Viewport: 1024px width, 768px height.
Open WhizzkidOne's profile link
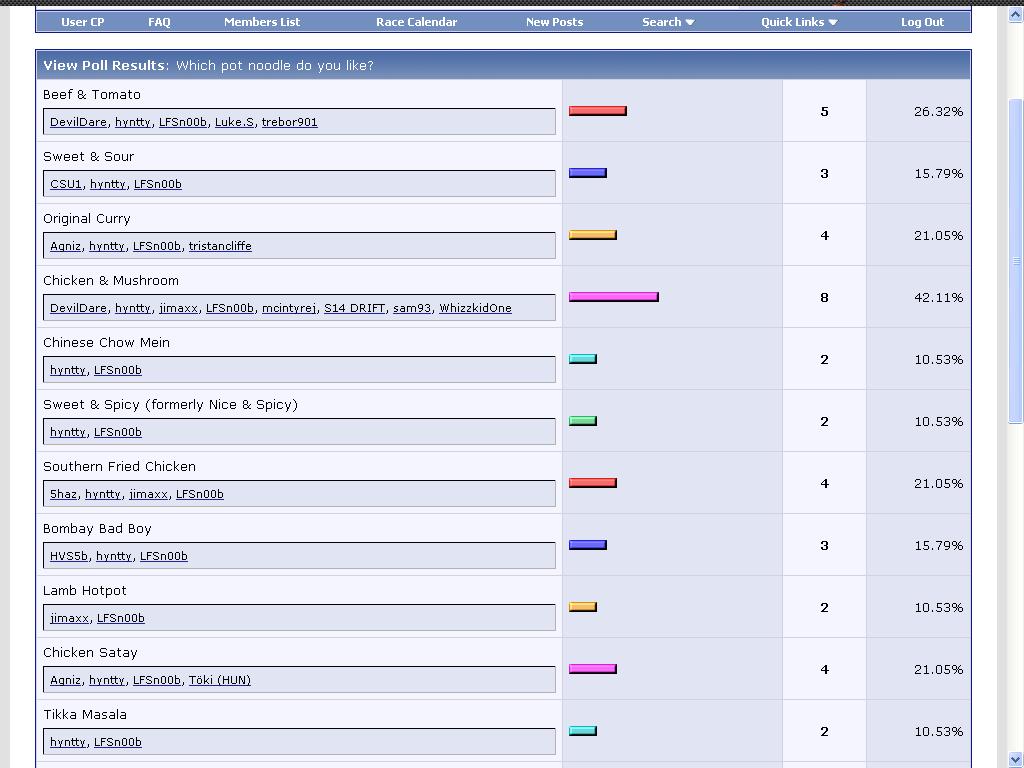(x=475, y=308)
